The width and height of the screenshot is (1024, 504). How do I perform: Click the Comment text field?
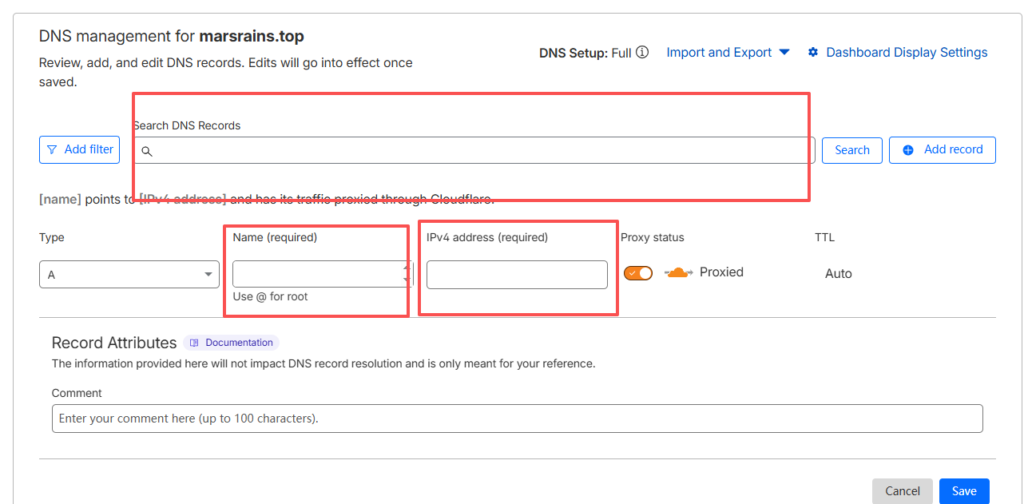tap(516, 418)
